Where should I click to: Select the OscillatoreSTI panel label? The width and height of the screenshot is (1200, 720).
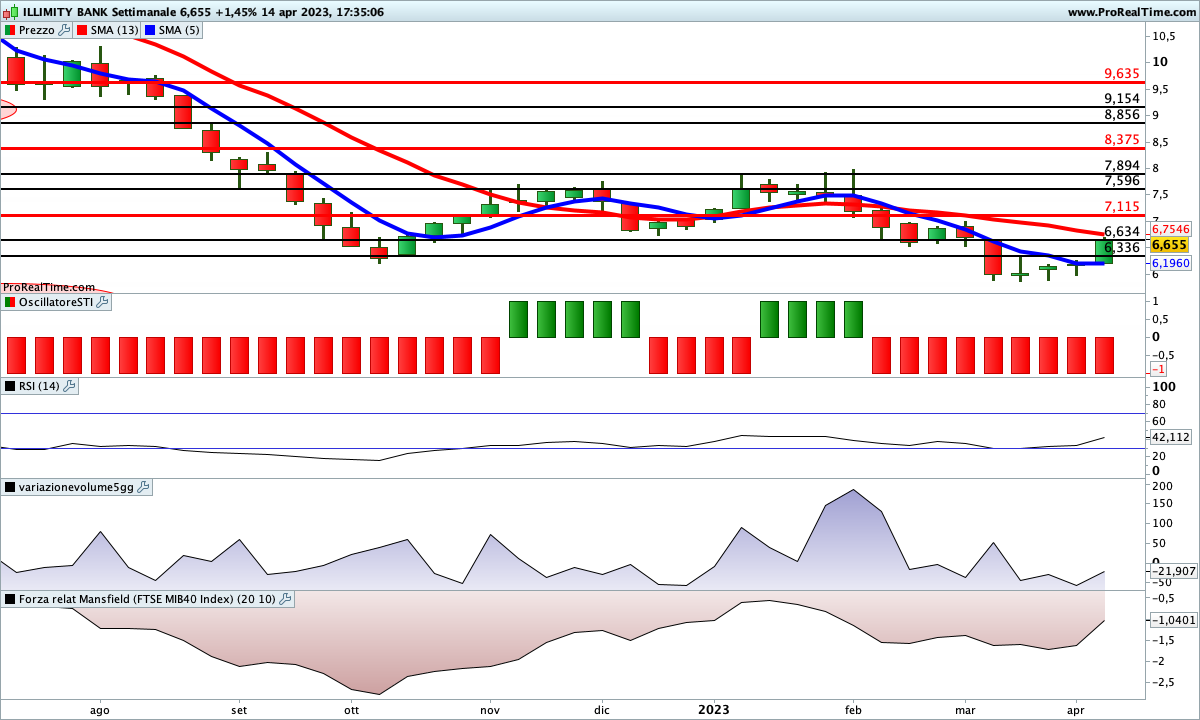click(x=55, y=302)
